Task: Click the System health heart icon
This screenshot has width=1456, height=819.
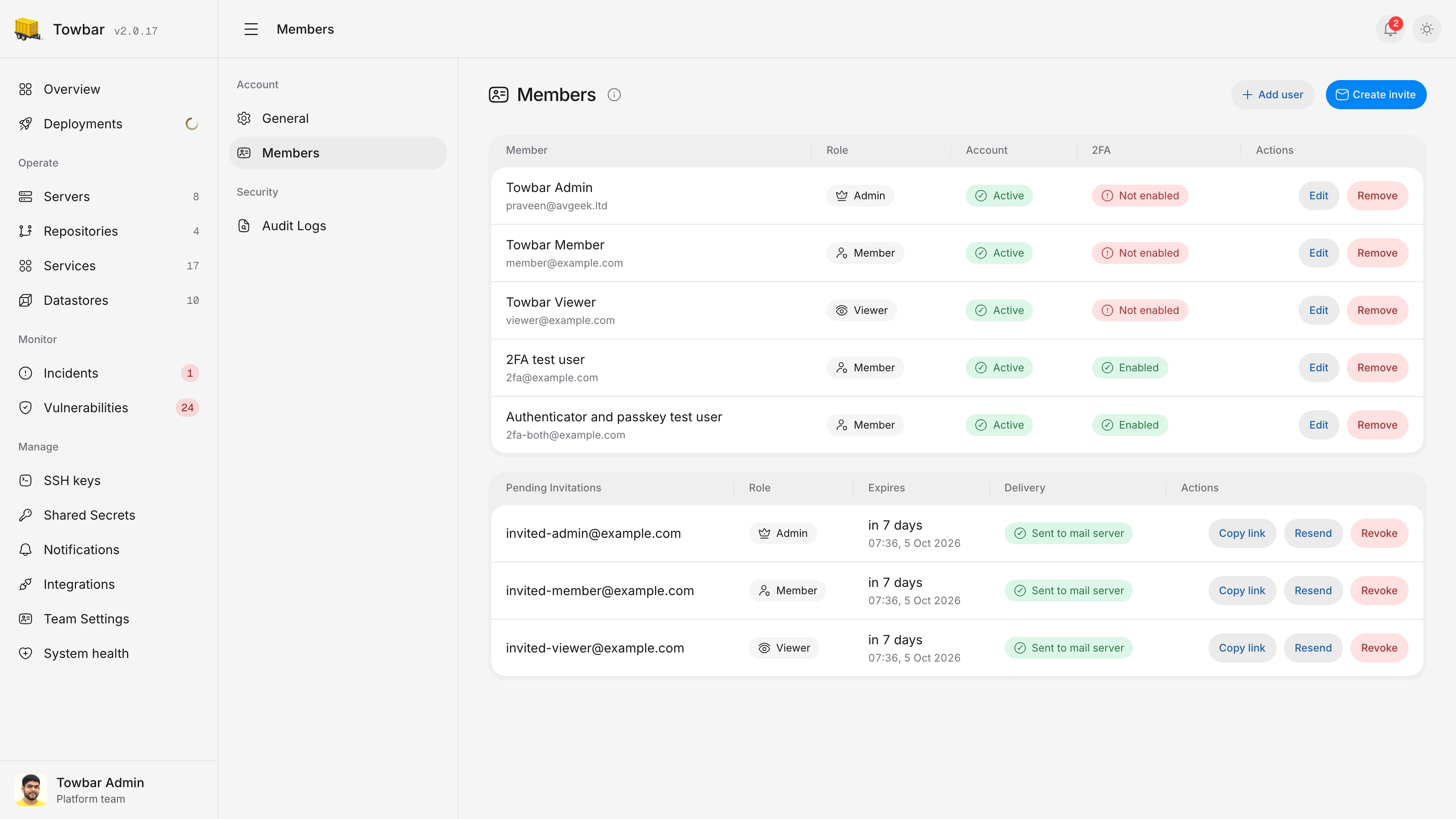Action: click(x=25, y=653)
